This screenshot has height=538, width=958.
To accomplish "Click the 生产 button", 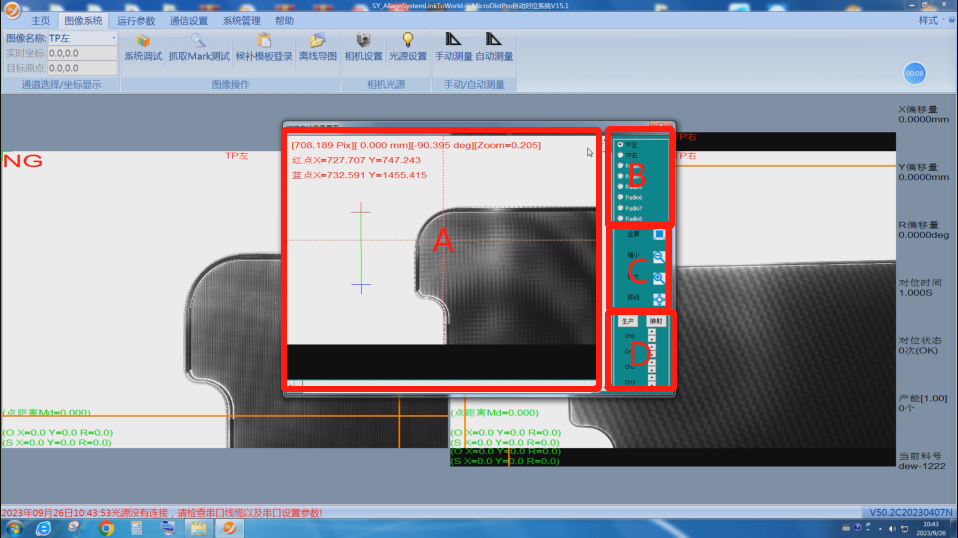I will [x=627, y=321].
